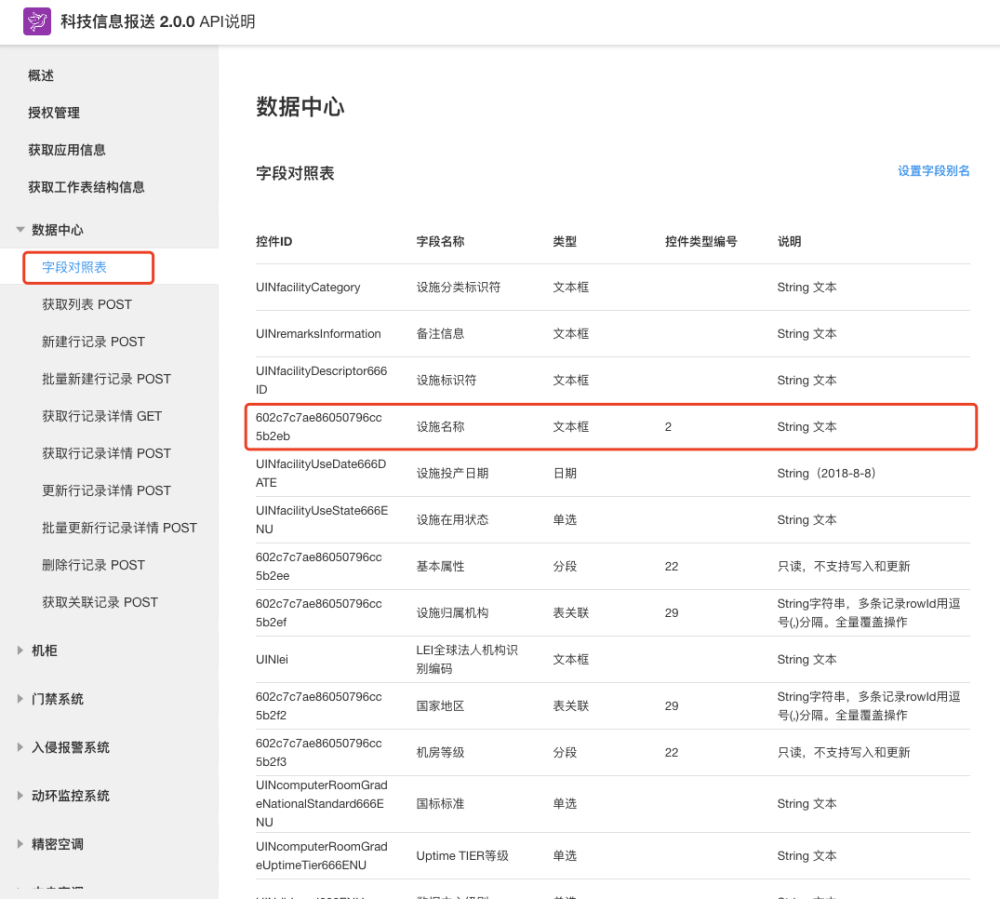Expand the 机柜 sidebar section
This screenshot has width=1000, height=899.
pyautogui.click(x=20, y=650)
